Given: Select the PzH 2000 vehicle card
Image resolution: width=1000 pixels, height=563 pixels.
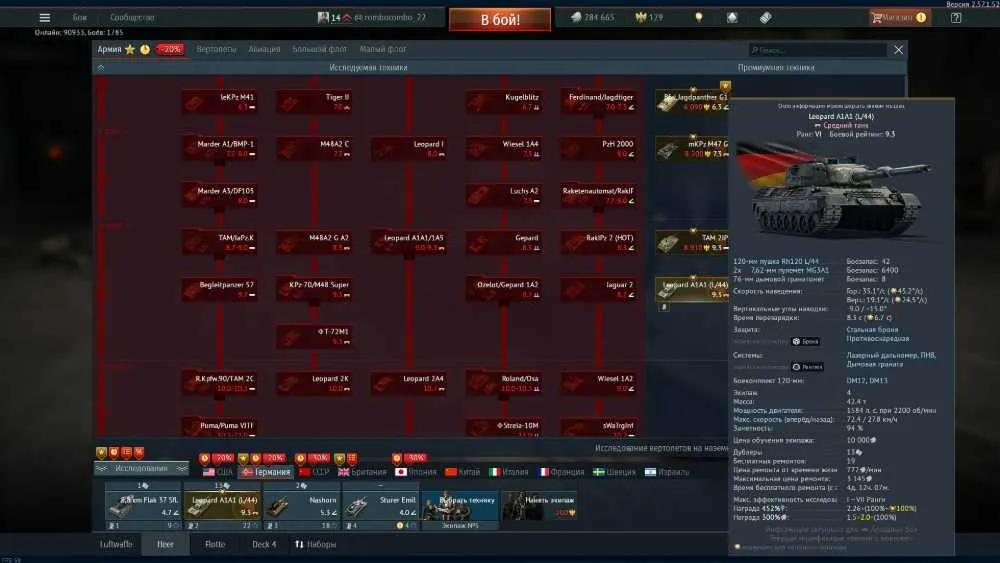Looking at the screenshot, I should coord(598,149).
